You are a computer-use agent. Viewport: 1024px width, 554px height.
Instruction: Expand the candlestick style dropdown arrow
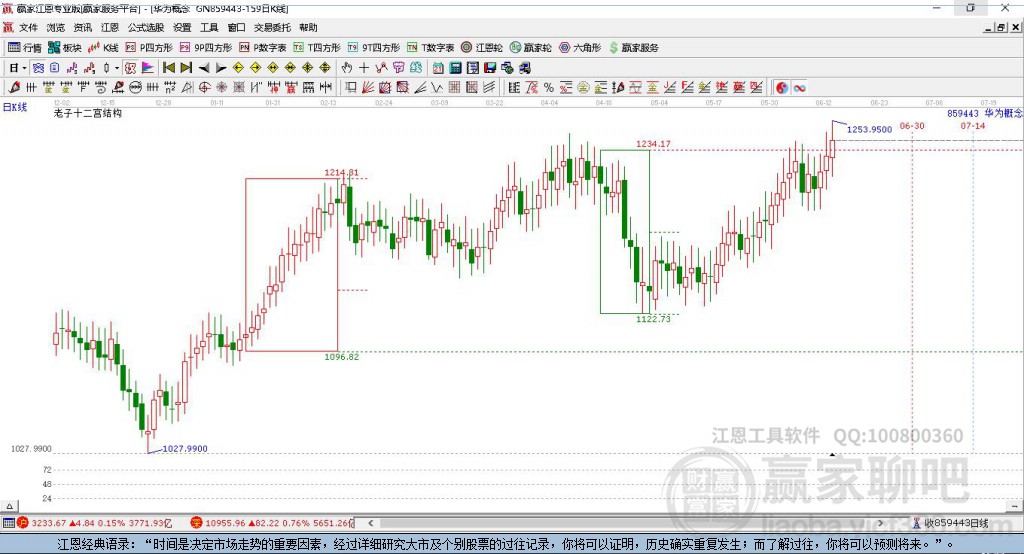117,68
